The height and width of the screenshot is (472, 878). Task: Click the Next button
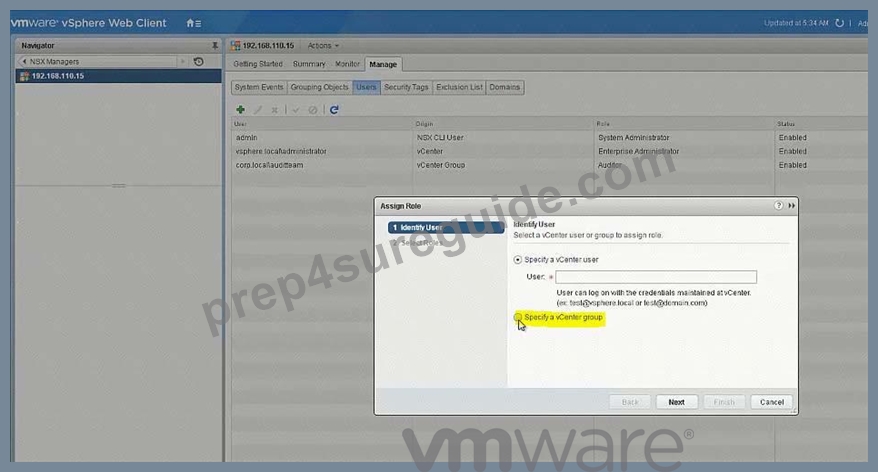(676, 402)
